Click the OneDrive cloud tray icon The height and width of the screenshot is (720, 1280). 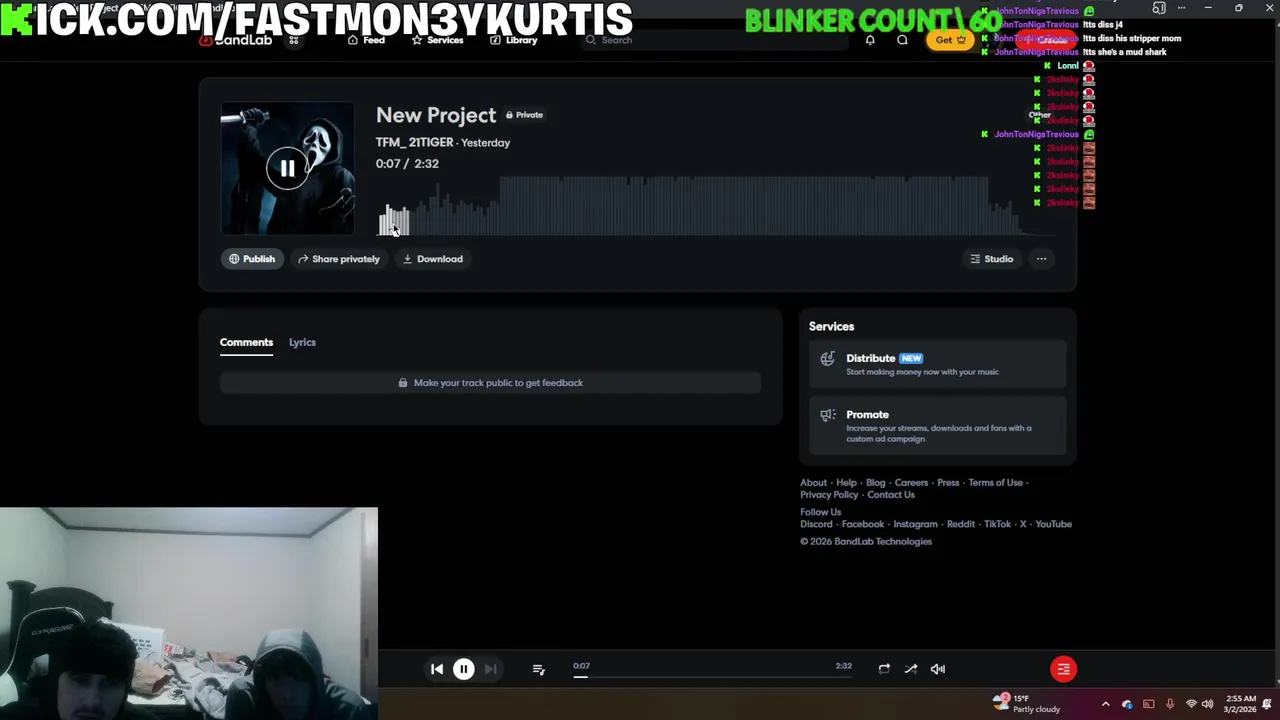click(1127, 705)
